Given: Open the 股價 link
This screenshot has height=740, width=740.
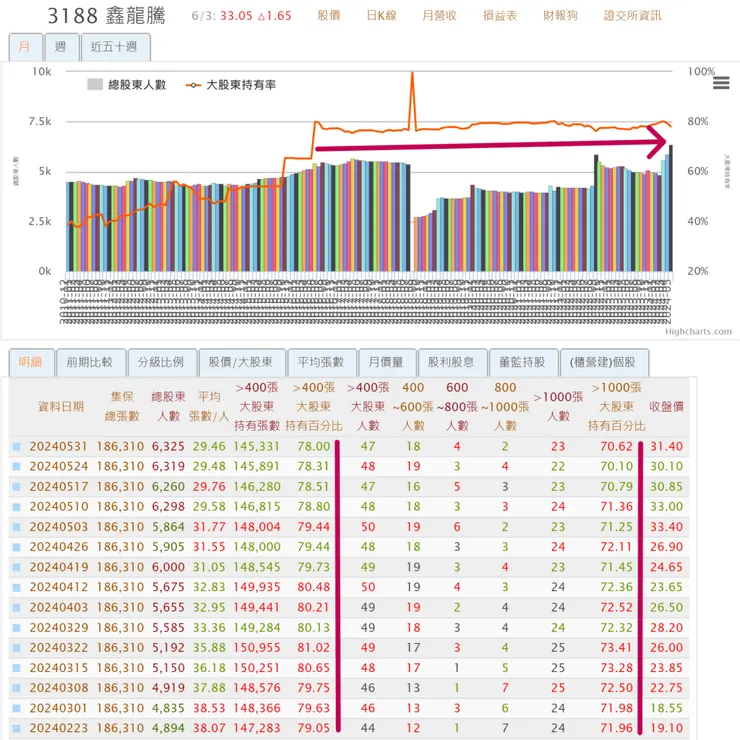Looking at the screenshot, I should coord(328,16).
